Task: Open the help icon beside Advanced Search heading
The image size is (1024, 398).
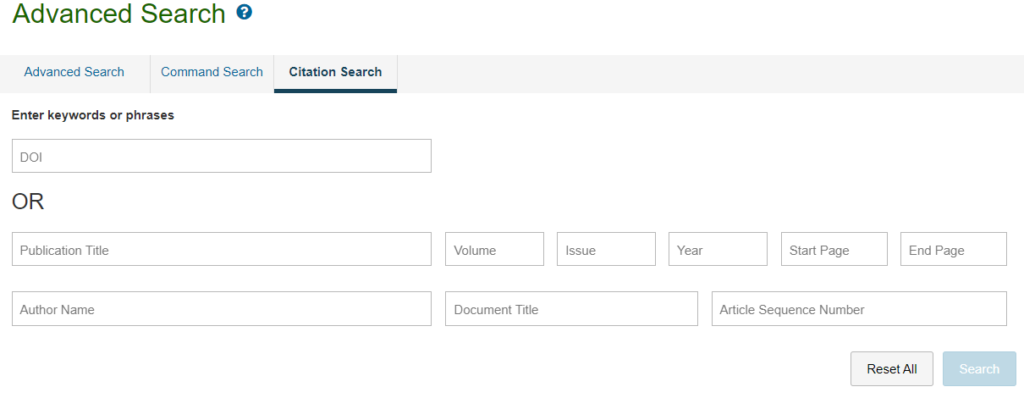Action: click(244, 12)
